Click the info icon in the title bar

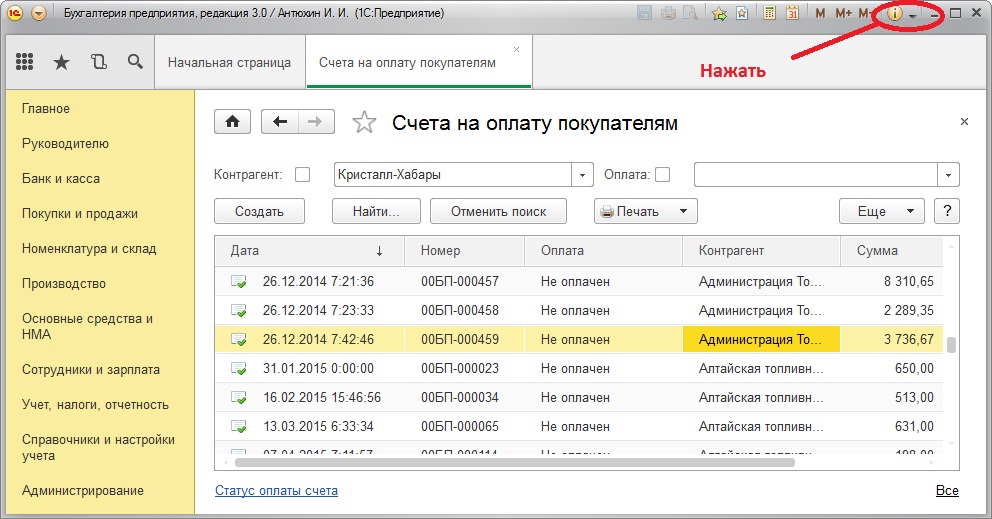click(895, 13)
